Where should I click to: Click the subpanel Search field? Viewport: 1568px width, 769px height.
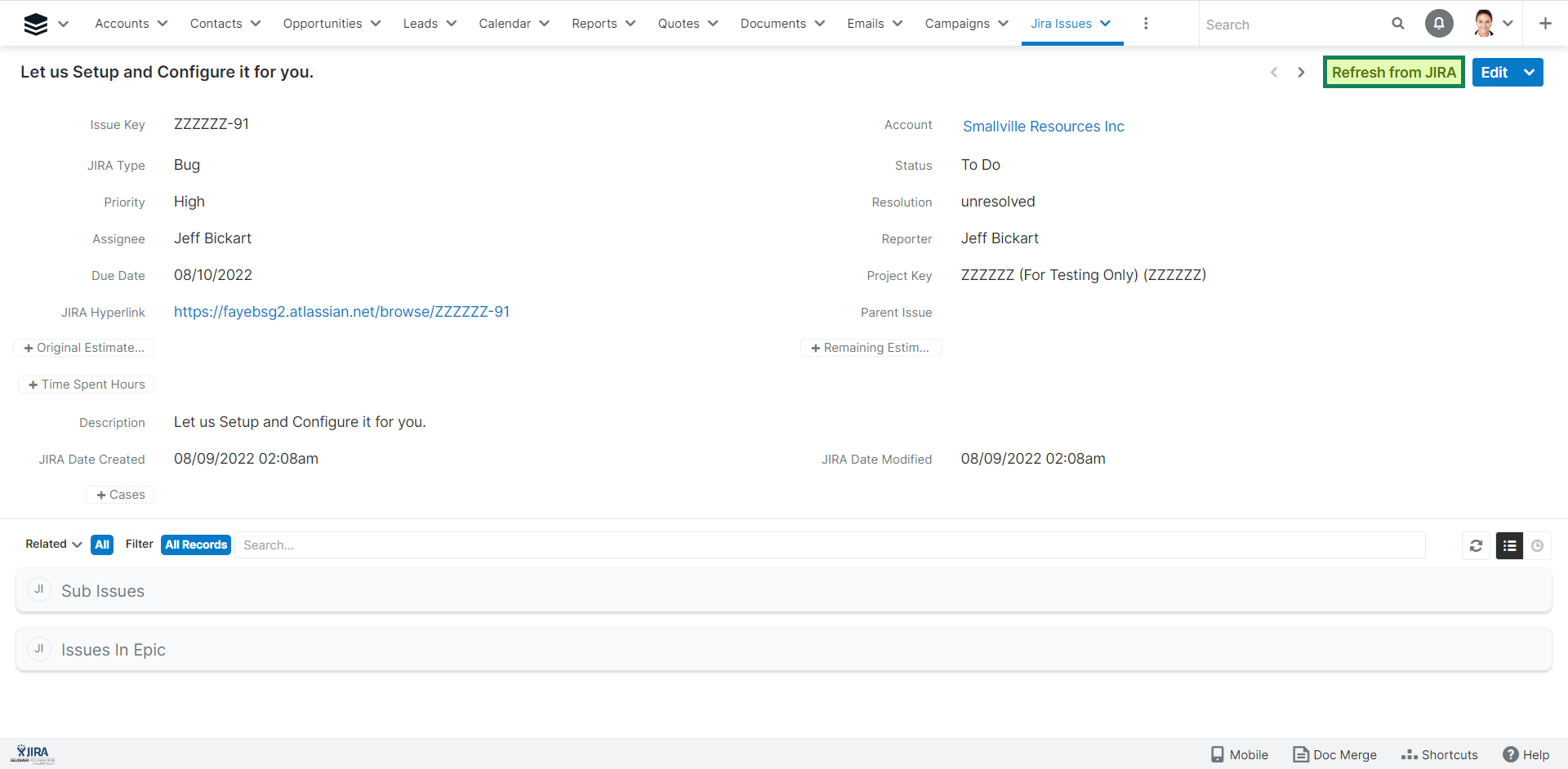click(829, 545)
